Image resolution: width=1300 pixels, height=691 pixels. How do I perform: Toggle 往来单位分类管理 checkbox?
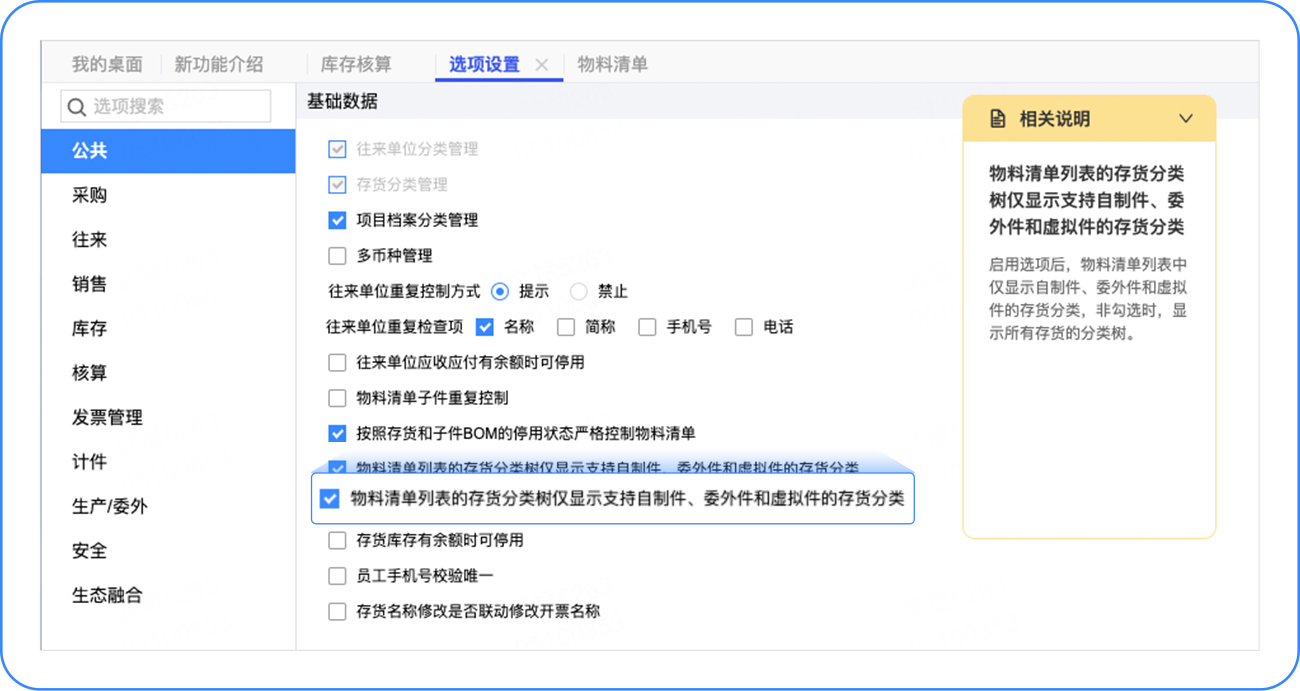[337, 149]
